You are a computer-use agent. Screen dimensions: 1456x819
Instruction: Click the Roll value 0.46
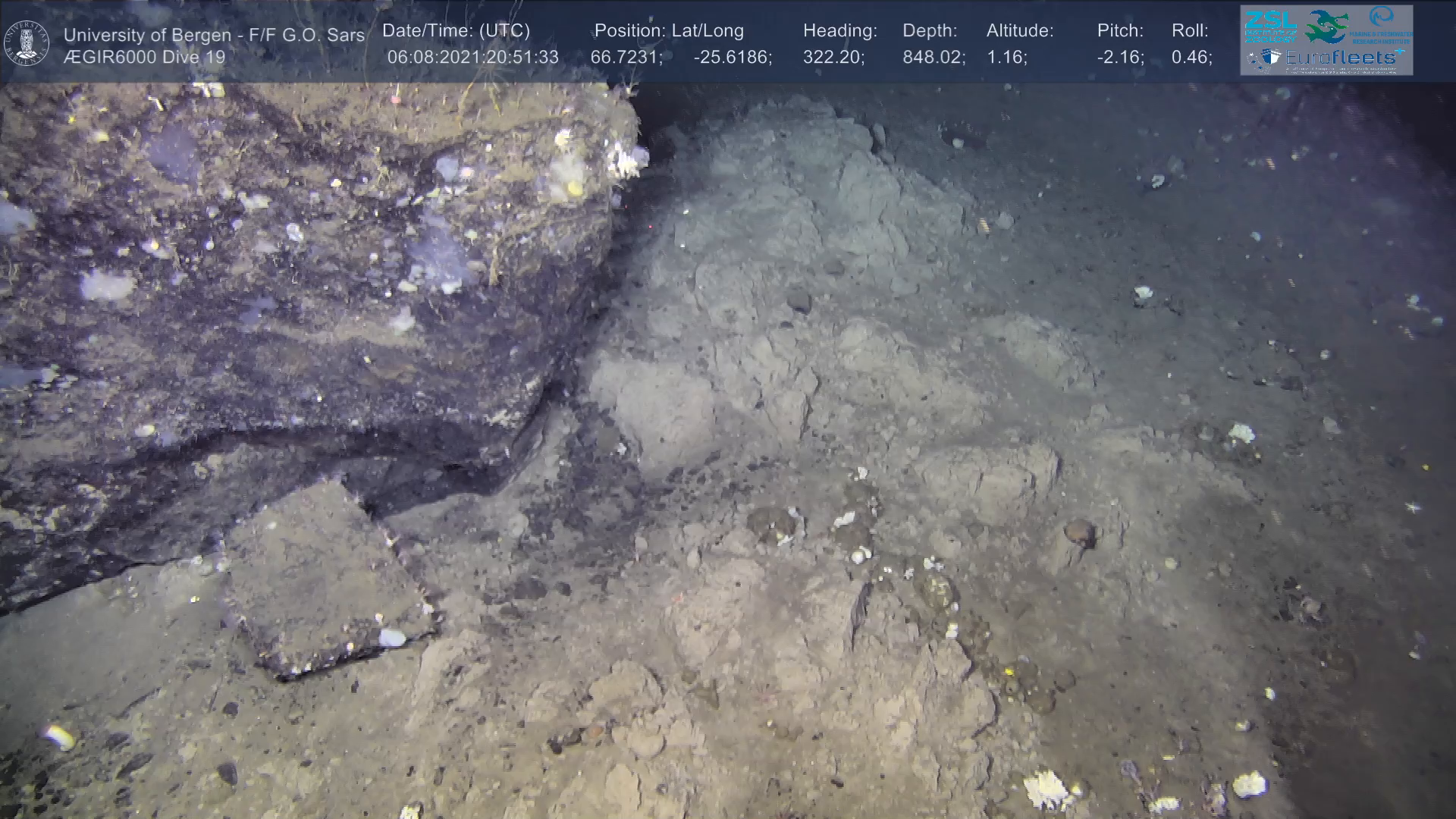click(x=1191, y=58)
